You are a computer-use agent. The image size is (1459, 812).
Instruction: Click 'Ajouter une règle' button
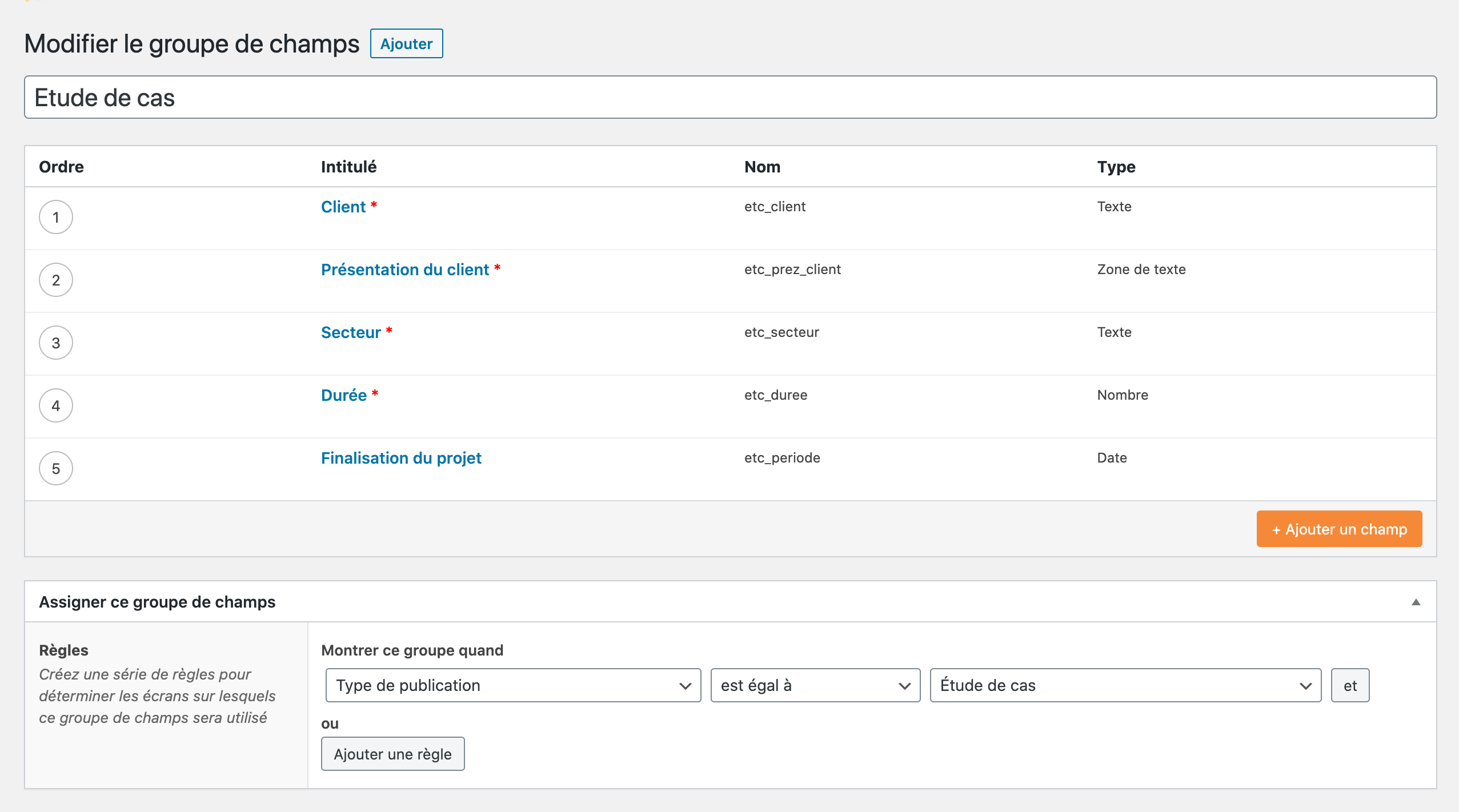point(392,754)
